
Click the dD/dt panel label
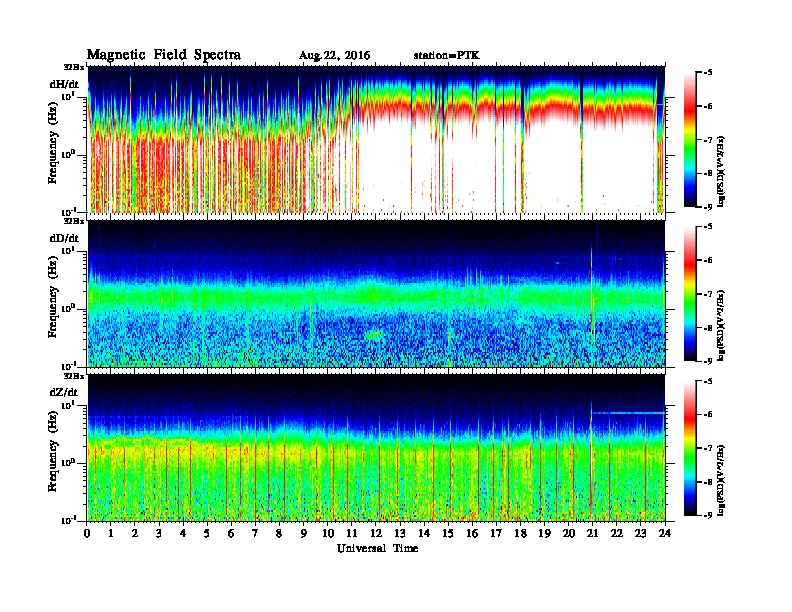click(x=64, y=238)
